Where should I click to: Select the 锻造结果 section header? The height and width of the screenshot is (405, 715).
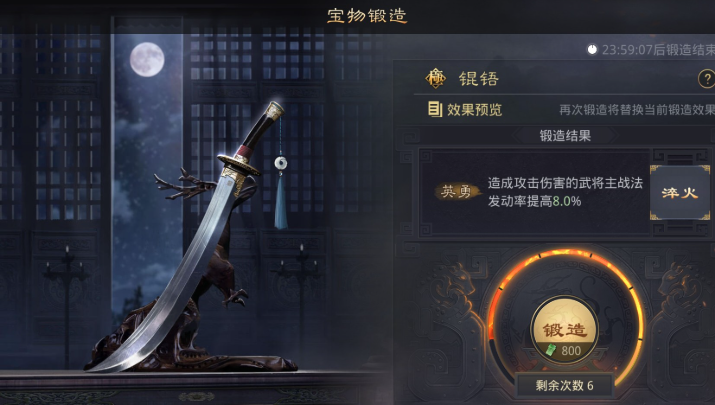pos(565,135)
